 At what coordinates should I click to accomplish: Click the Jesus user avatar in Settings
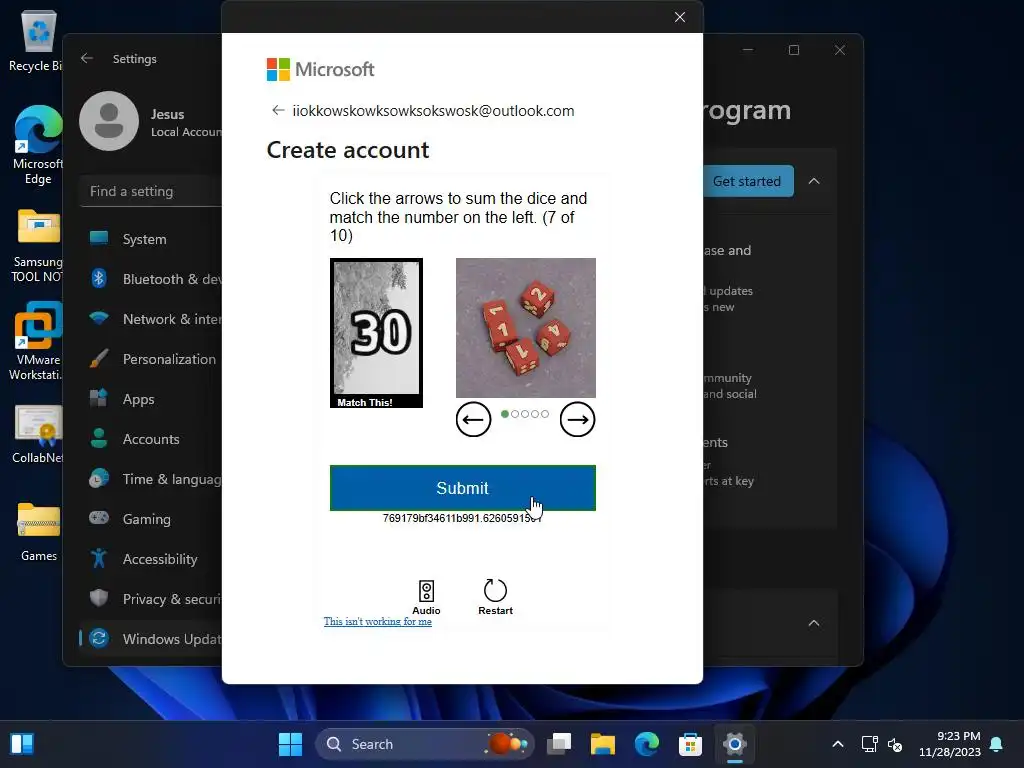(109, 121)
